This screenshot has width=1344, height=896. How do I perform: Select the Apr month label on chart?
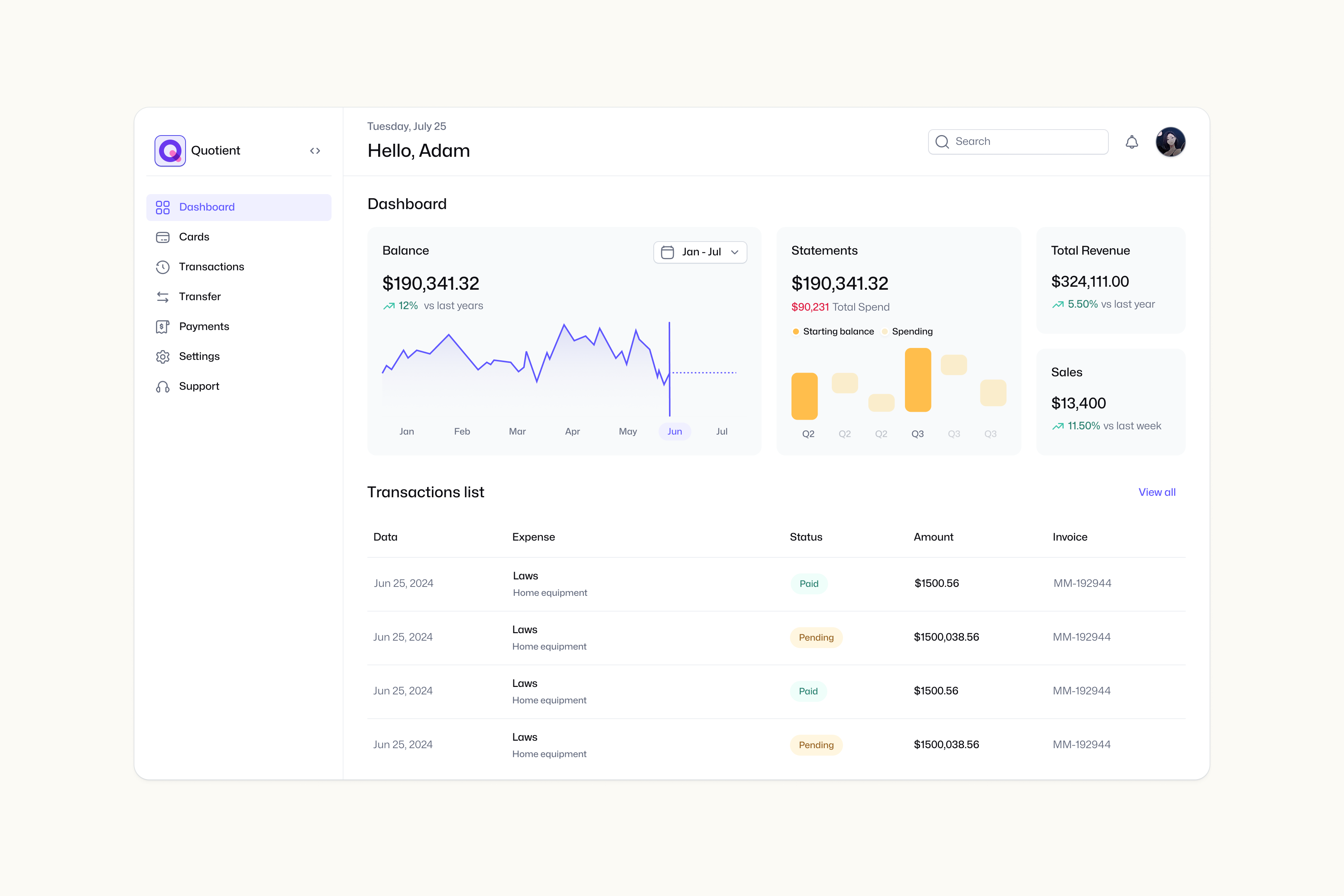pyautogui.click(x=573, y=432)
